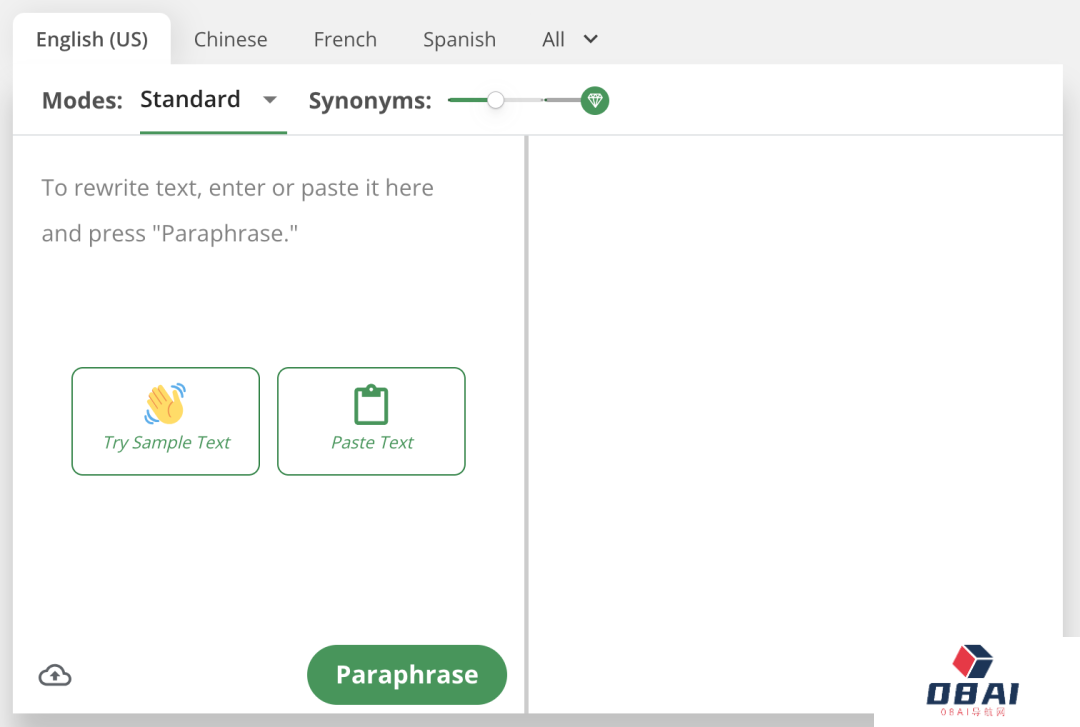The height and width of the screenshot is (727, 1080).
Task: Open the Standard modes dropdown
Action: (x=191, y=100)
